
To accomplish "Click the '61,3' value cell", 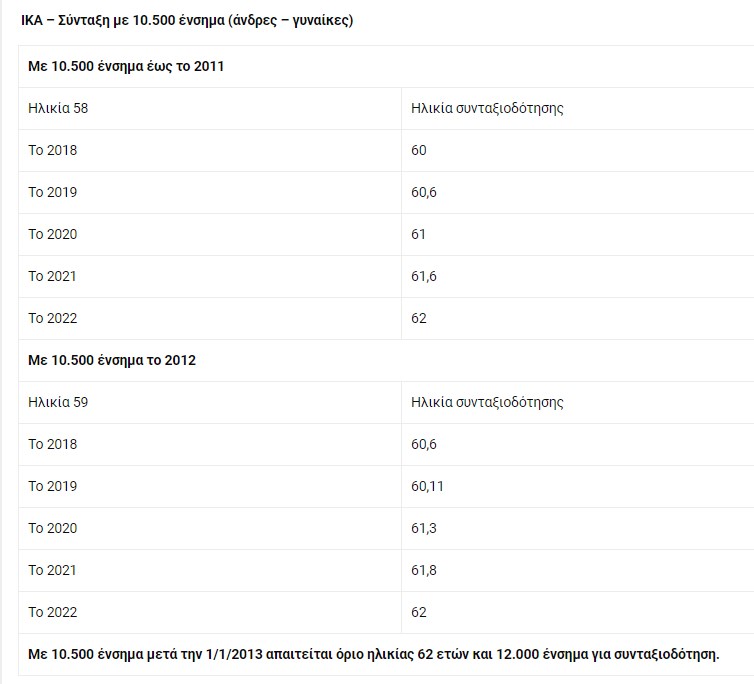I will [424, 528].
